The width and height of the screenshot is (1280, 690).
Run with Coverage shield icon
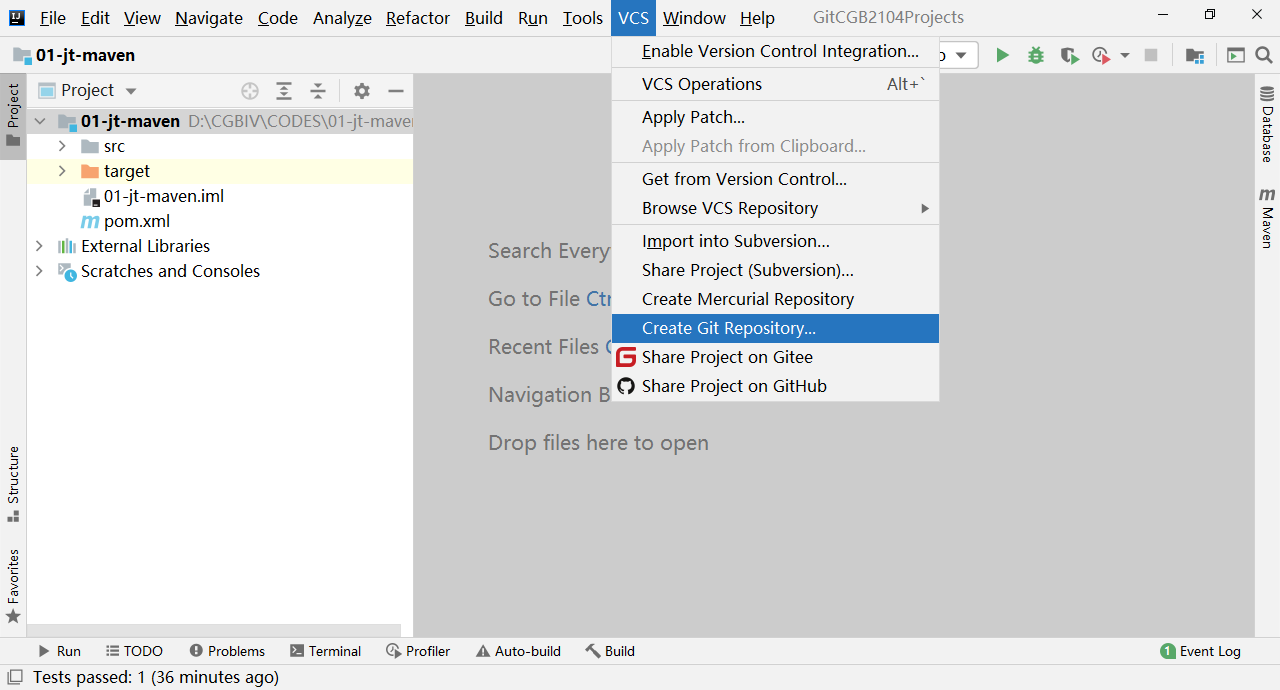[x=1069, y=55]
